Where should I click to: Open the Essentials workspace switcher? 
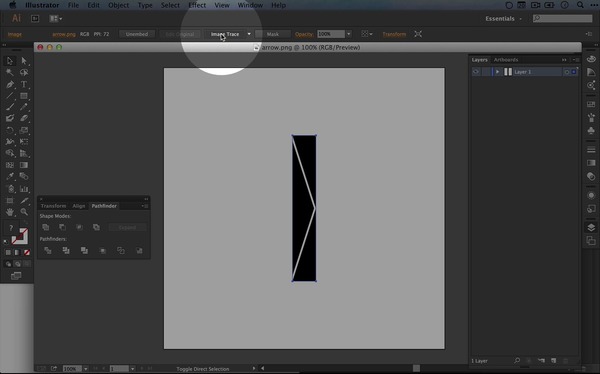(503, 18)
